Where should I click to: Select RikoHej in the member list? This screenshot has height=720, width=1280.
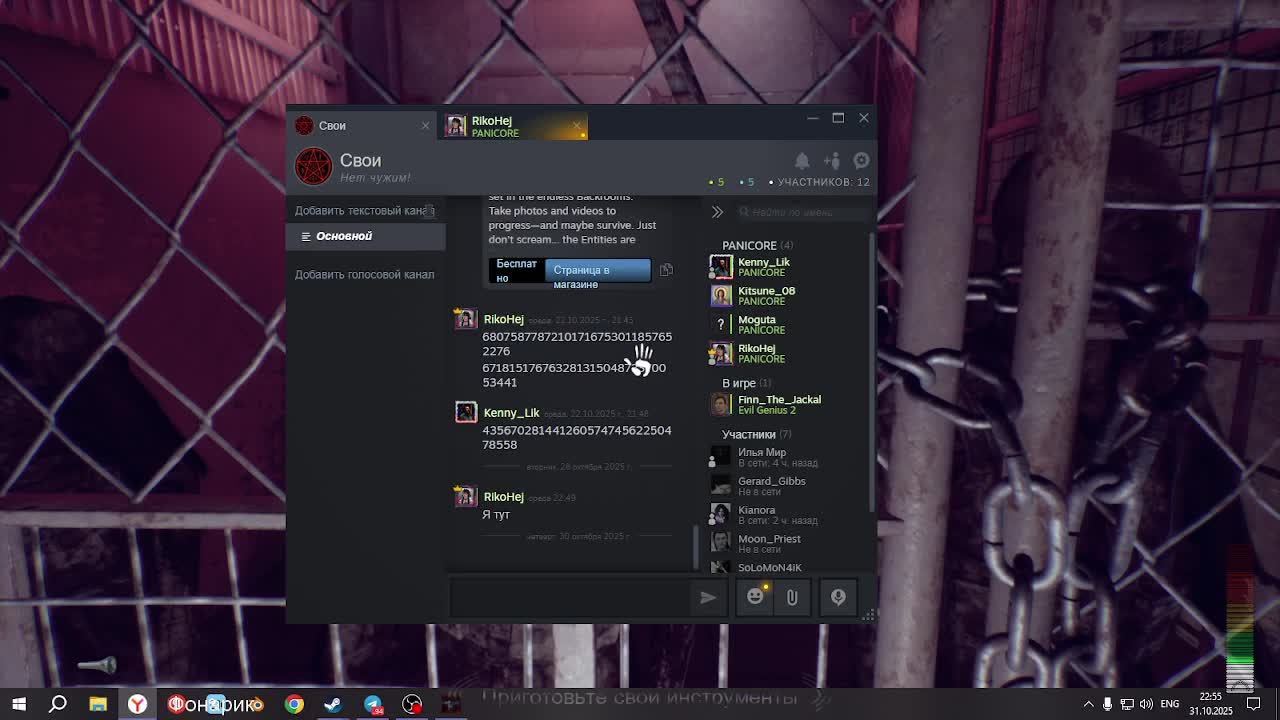click(786, 353)
